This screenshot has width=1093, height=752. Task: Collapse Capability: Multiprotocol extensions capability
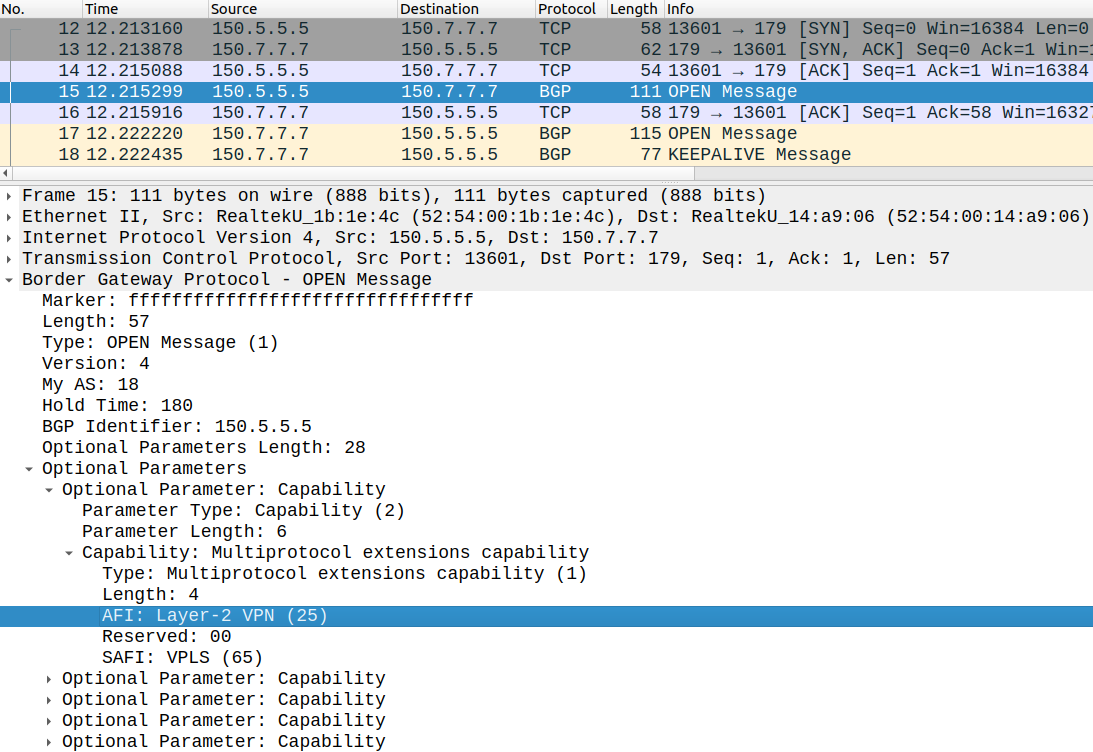coord(69,553)
